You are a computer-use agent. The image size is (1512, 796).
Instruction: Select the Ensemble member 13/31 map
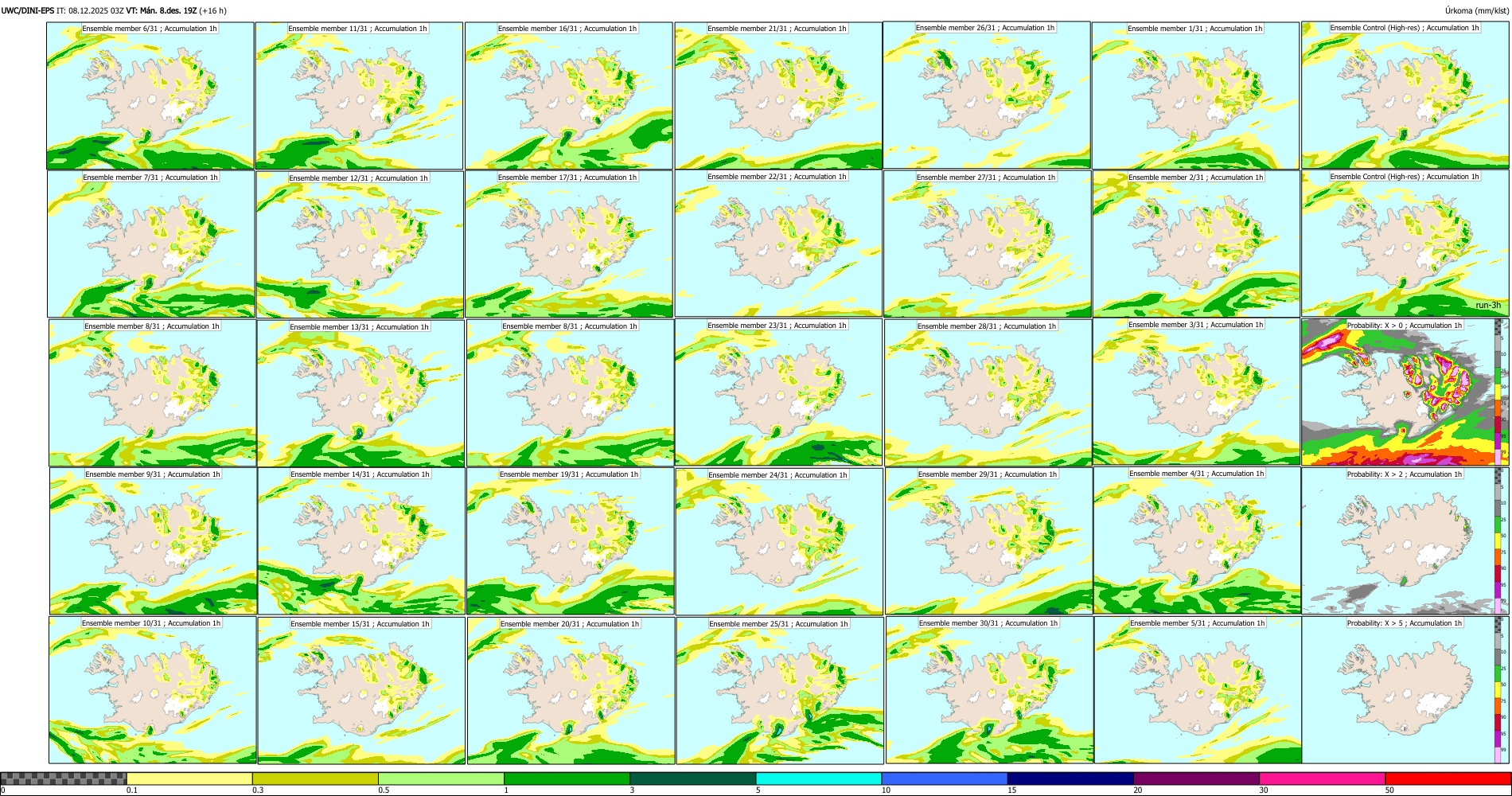tap(360, 393)
